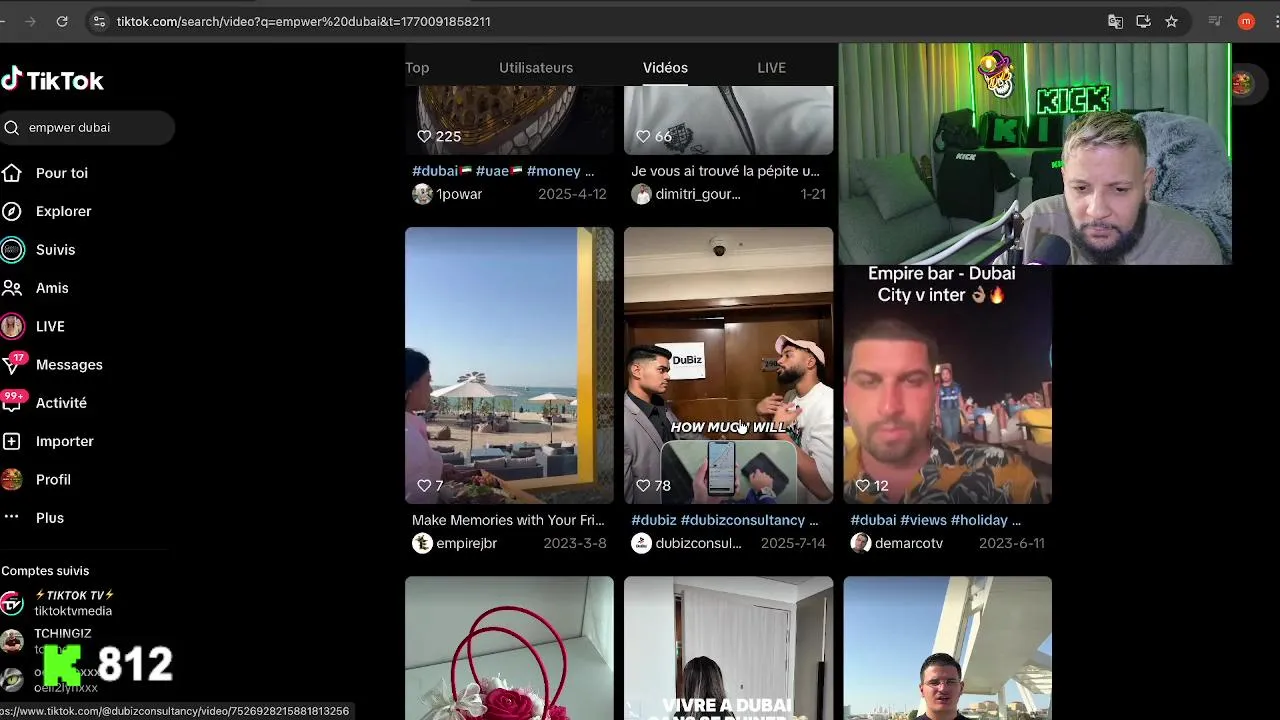
Task: Click the tiktoktvmedia account avatar
Action: pos(12,603)
